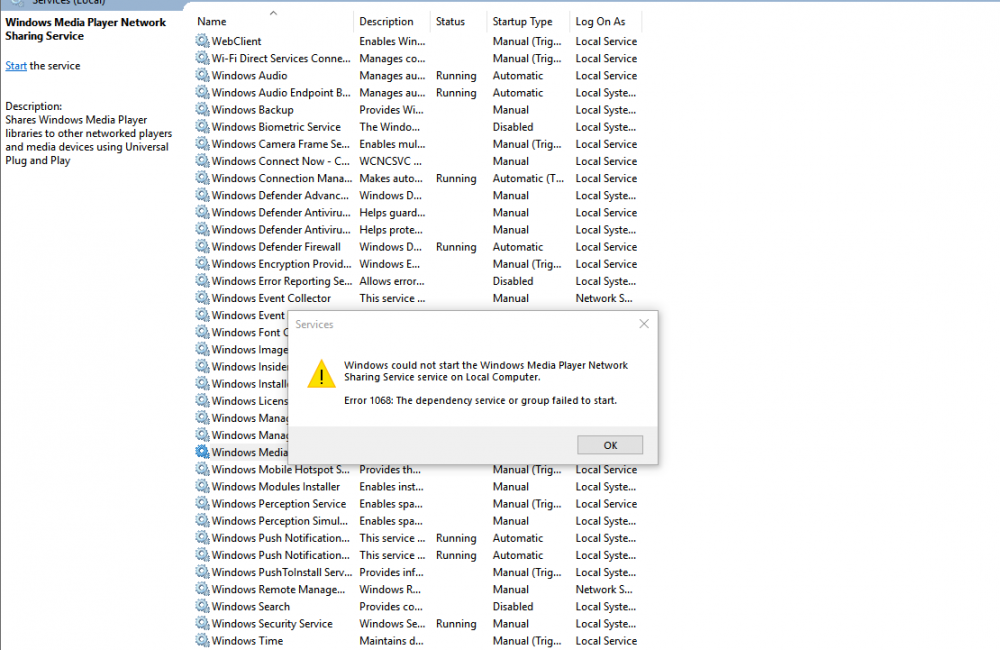The width and height of the screenshot is (1000, 650).
Task: Click the Windows Time gear icon
Action: click(x=202, y=641)
